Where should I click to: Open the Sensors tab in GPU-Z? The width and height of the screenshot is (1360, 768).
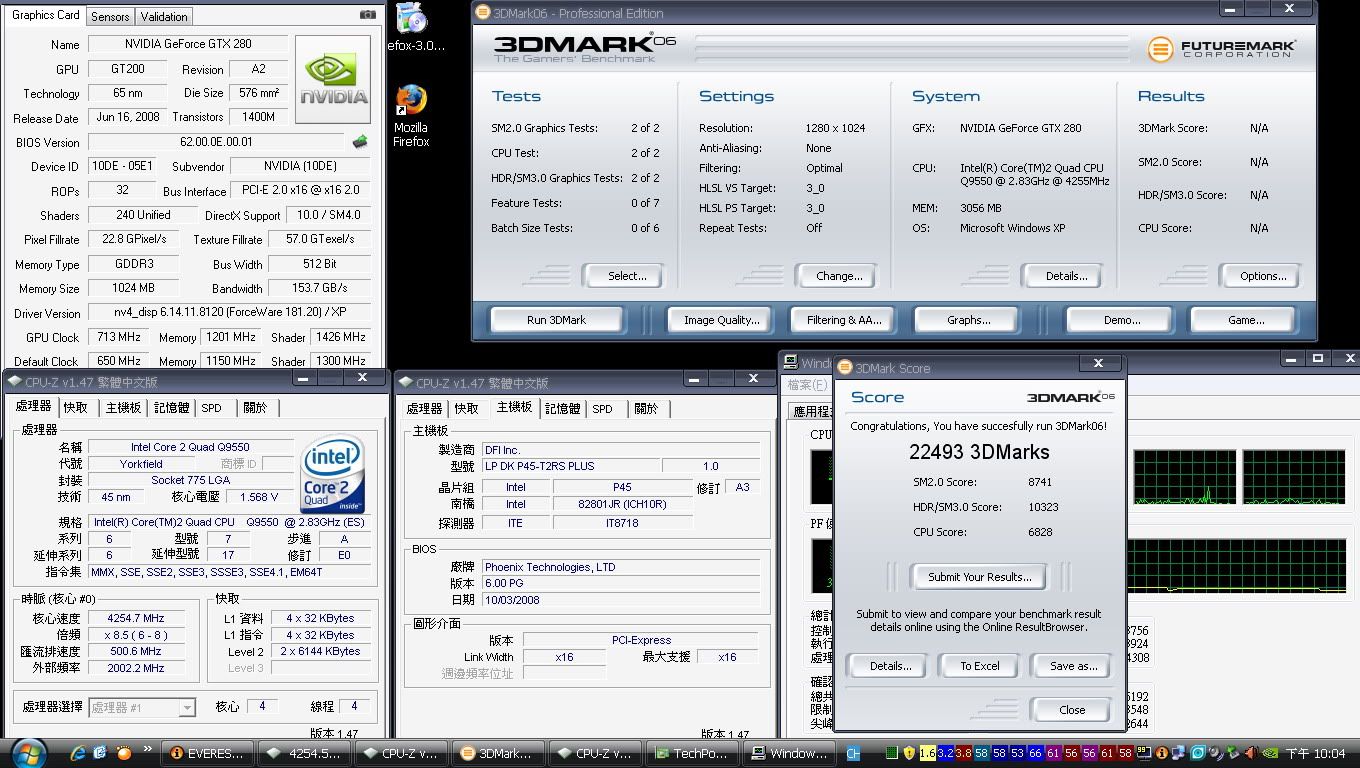[x=110, y=16]
